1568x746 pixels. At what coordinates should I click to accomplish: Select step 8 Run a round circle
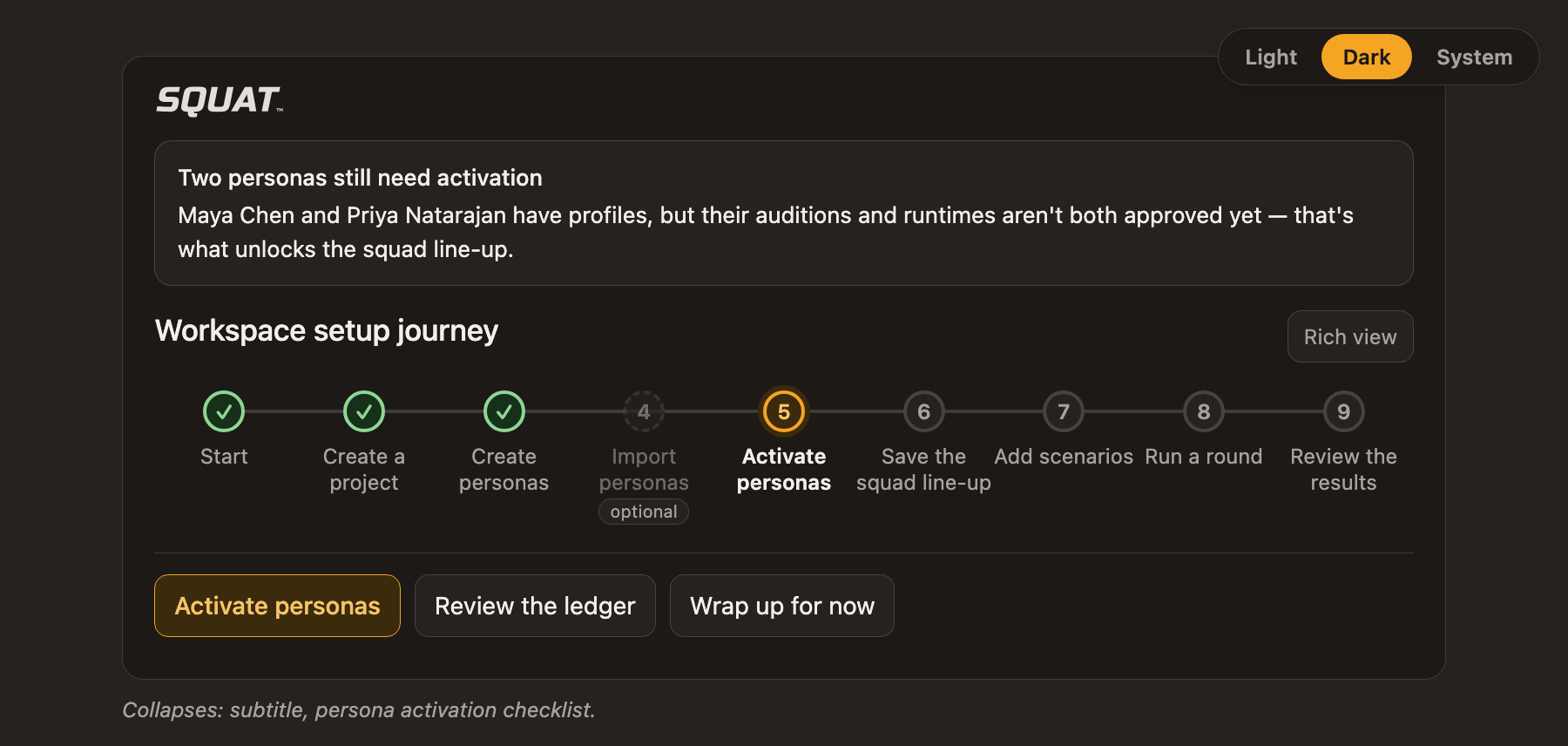coord(1204,411)
